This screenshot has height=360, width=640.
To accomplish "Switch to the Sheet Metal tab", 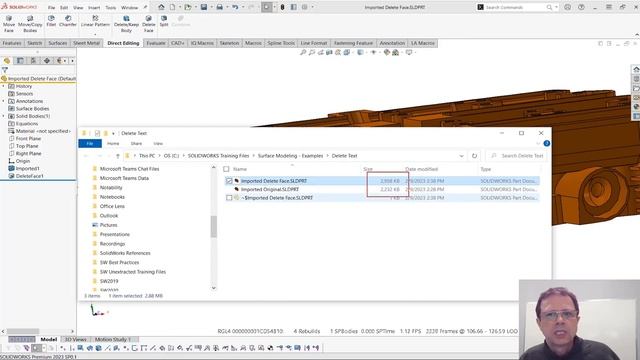I will pos(86,43).
